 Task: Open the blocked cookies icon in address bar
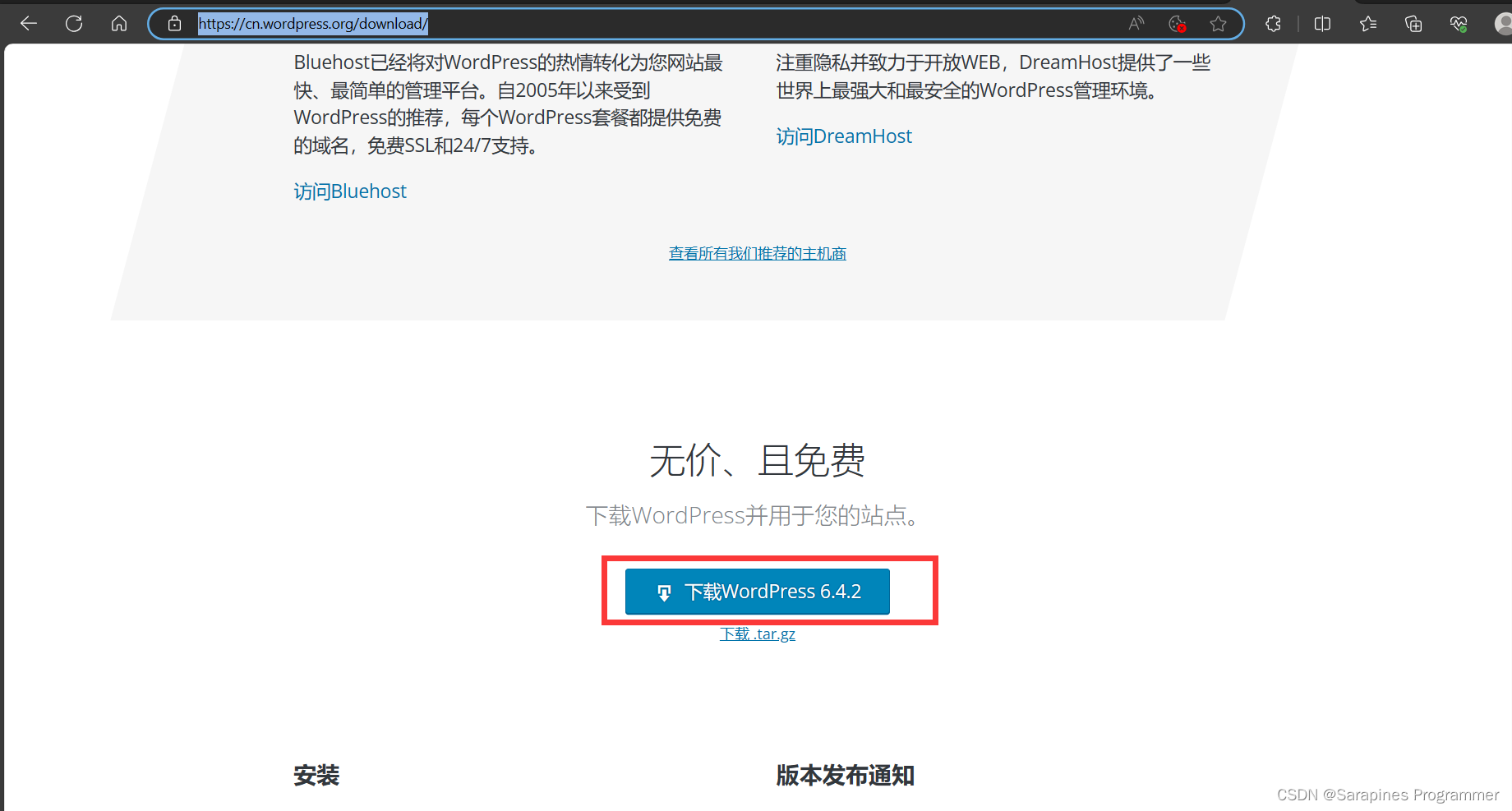coord(1178,24)
